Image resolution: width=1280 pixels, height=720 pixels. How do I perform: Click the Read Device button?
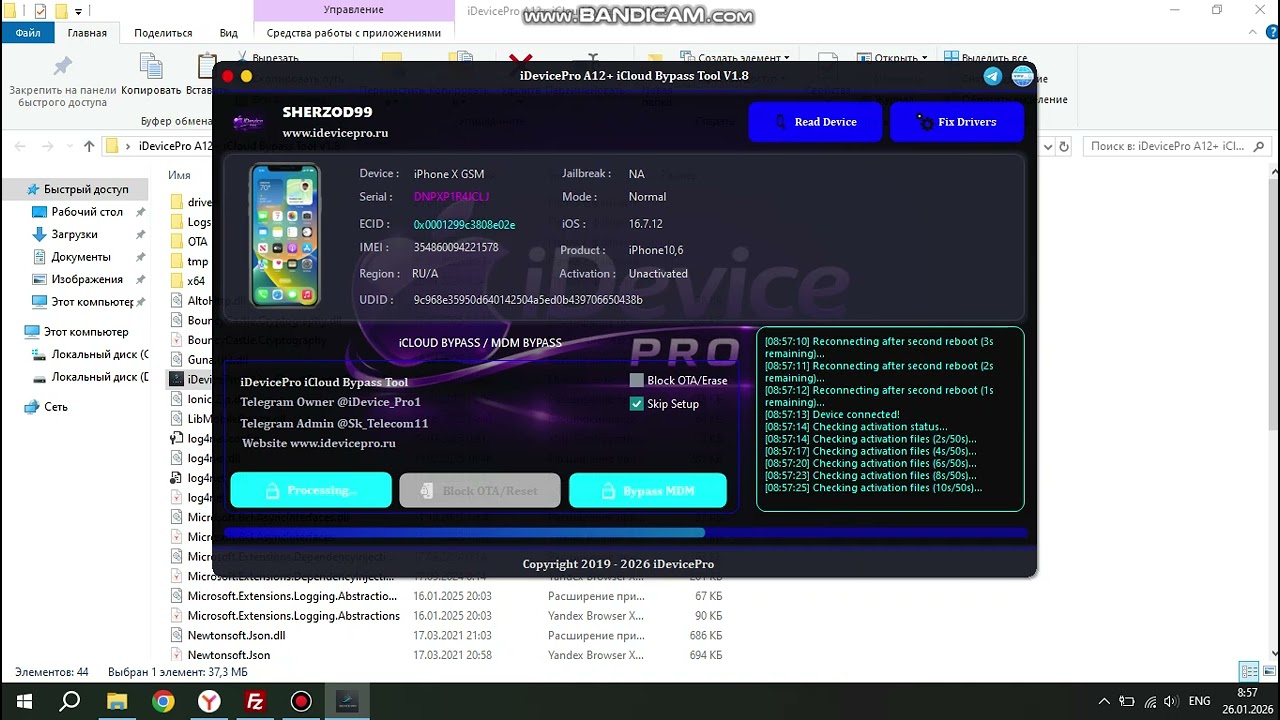[x=815, y=122]
